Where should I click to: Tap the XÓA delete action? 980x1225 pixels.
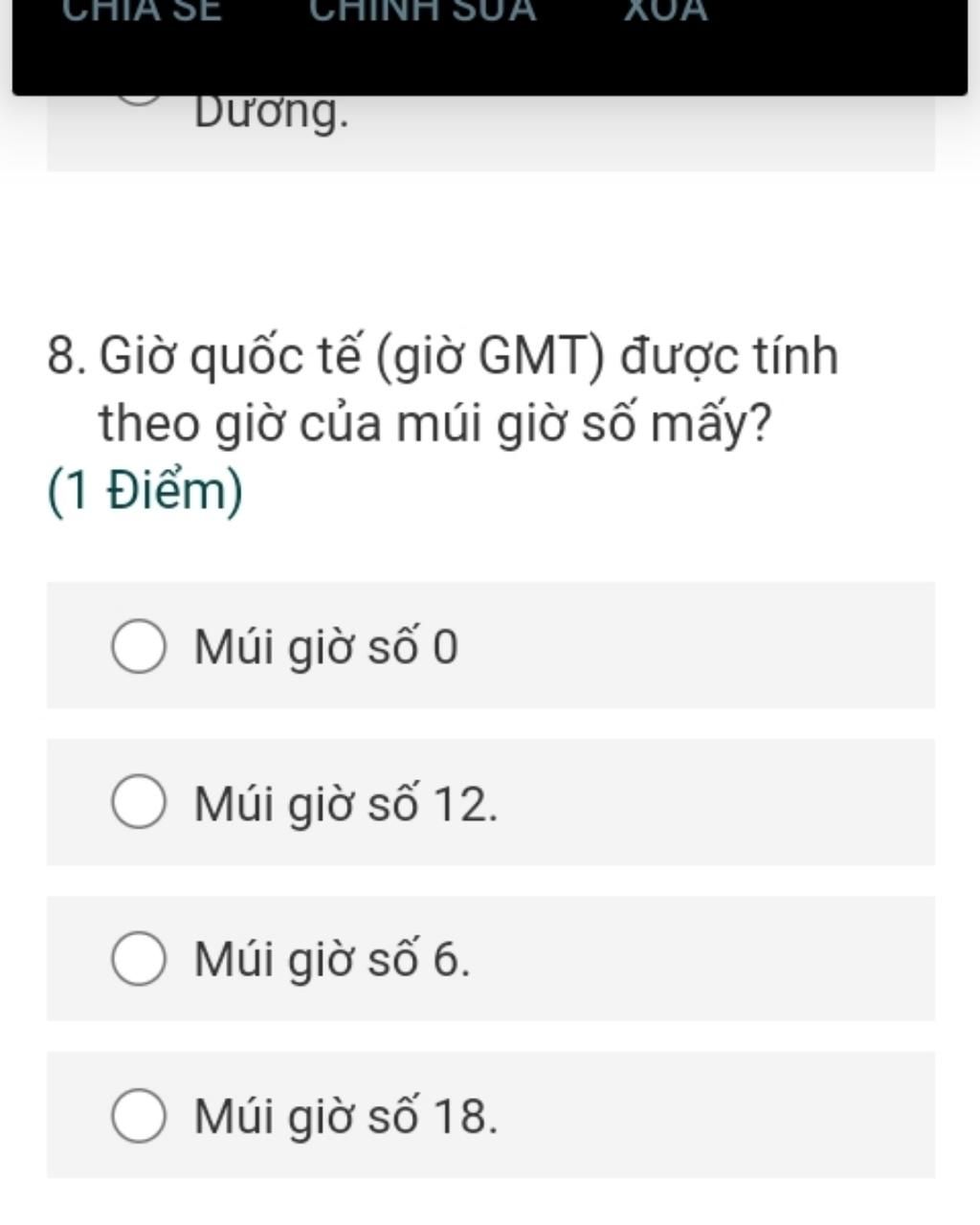[x=665, y=10]
